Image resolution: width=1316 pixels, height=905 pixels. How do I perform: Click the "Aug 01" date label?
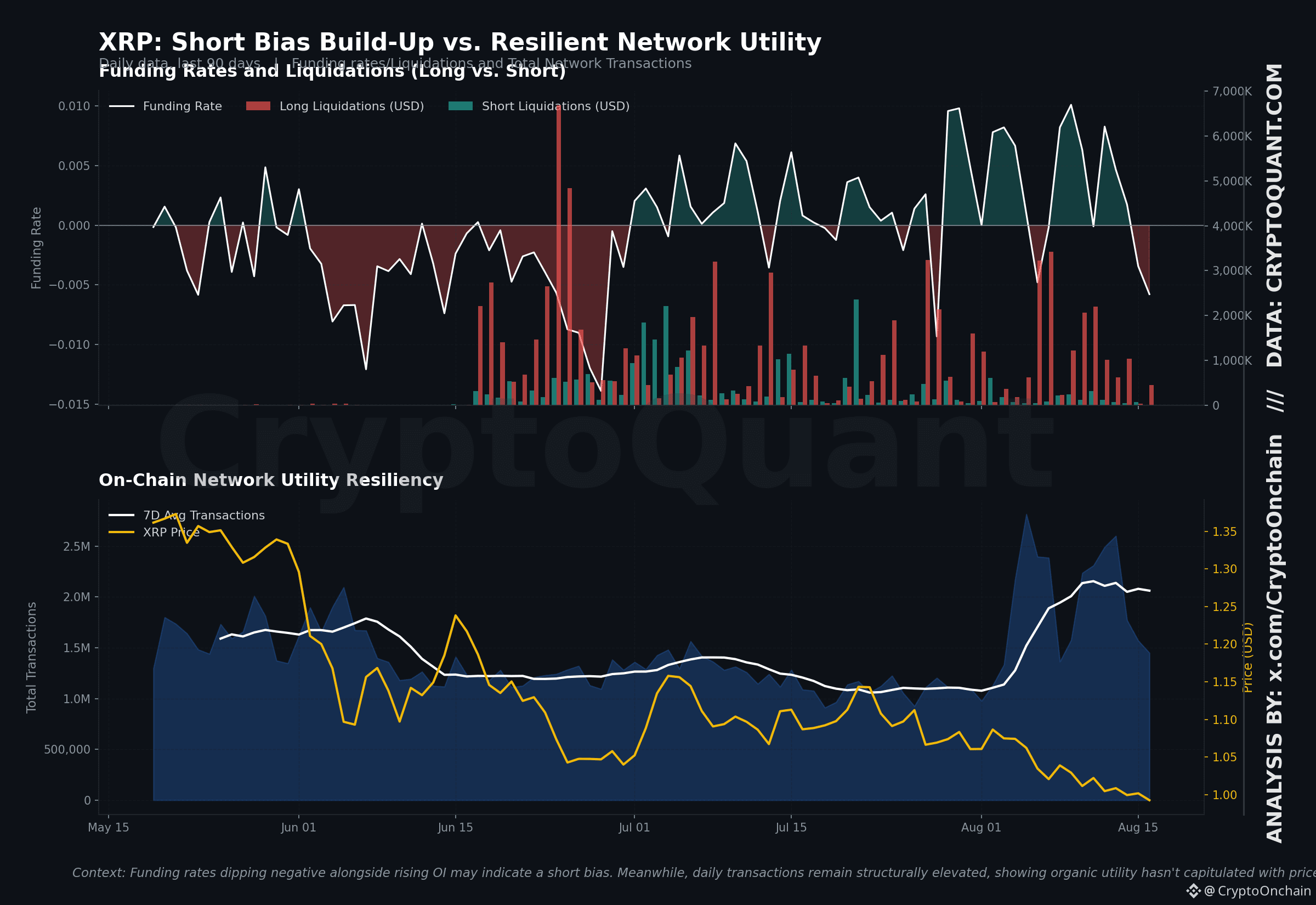(x=981, y=827)
